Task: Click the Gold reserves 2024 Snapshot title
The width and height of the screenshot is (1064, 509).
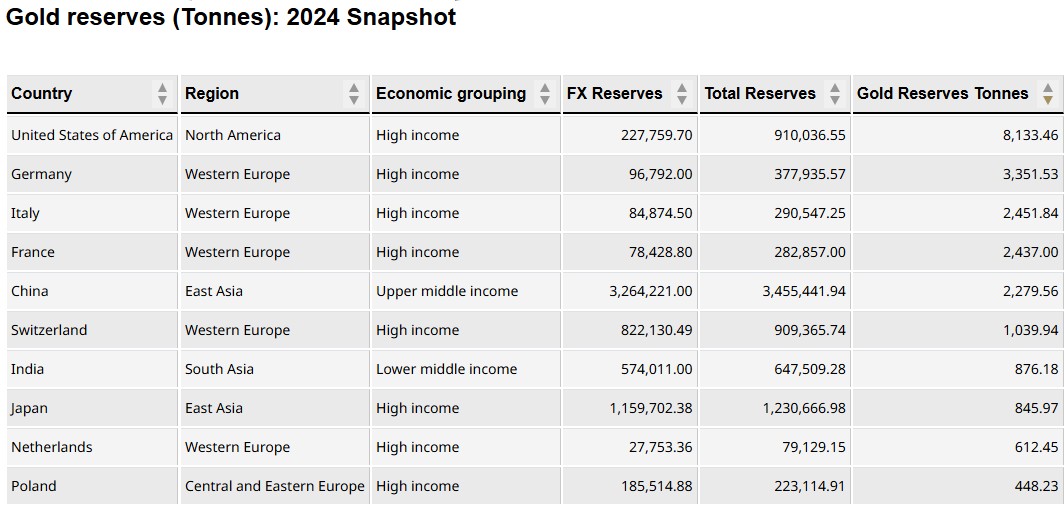Action: 232,17
